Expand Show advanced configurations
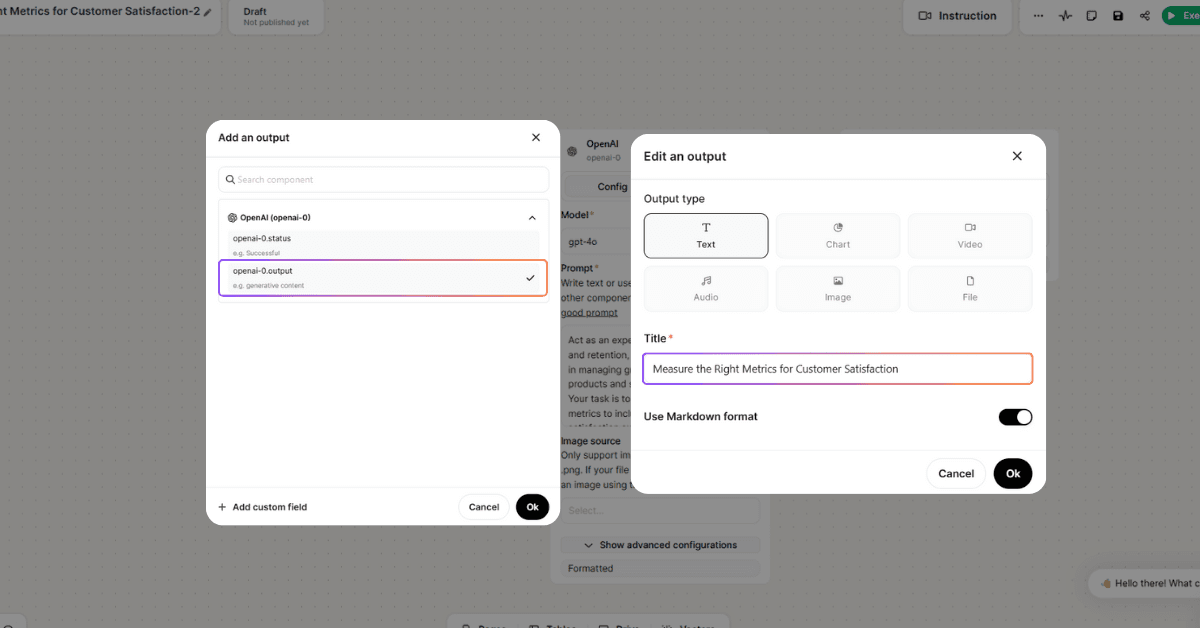The height and width of the screenshot is (628, 1200). pyautogui.click(x=660, y=545)
